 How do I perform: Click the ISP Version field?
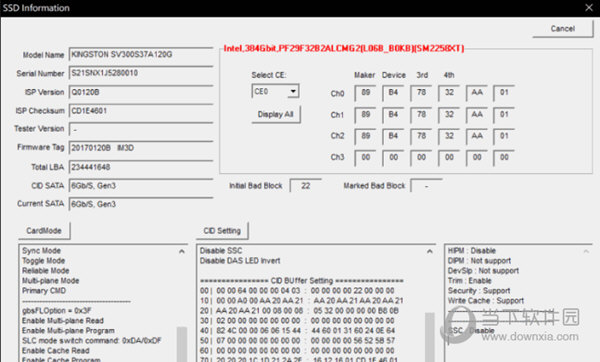[x=141, y=92]
